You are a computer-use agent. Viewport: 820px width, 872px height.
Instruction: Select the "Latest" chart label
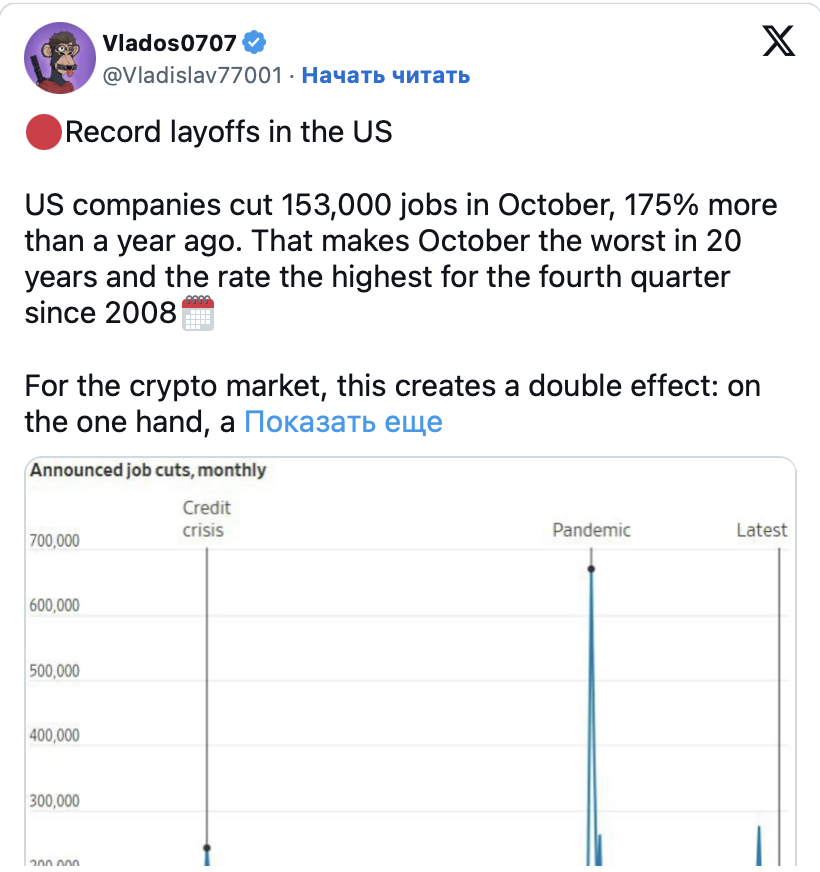(762, 530)
